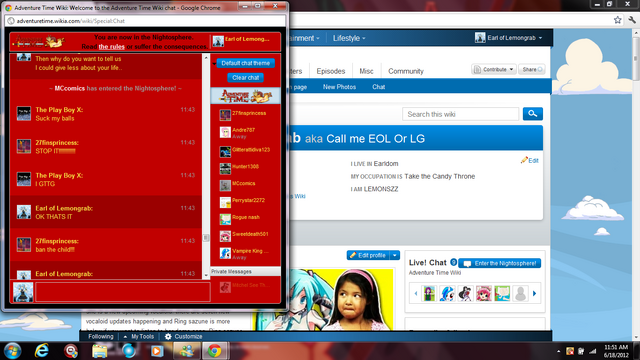
Task: Click the Search this wiki field
Action: 460,114
